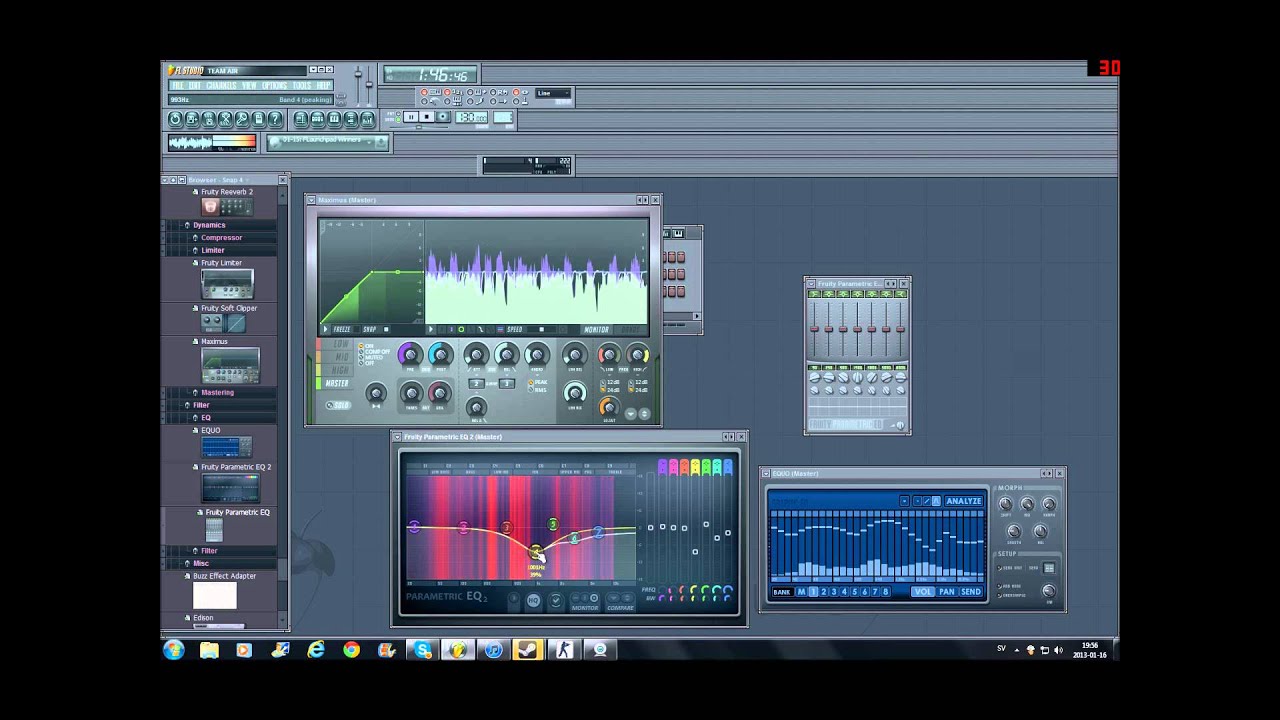Show the Playlist window via its toolbar icon

tap(301, 119)
